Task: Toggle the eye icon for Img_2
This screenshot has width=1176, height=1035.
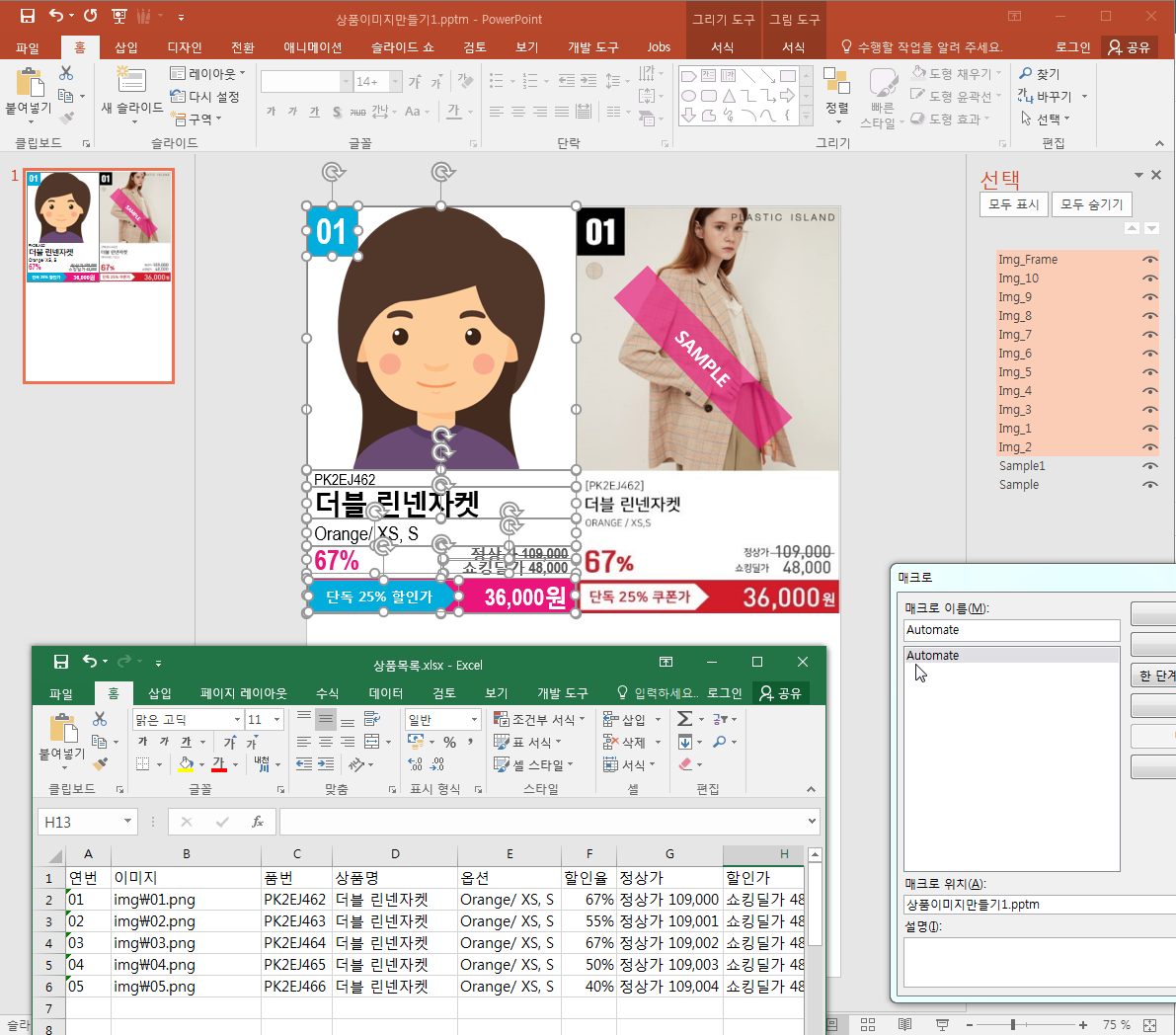Action: pyautogui.click(x=1149, y=447)
